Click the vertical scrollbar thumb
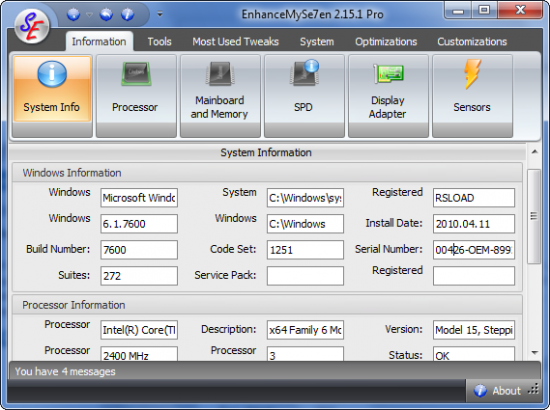This screenshot has width=550, height=410. pyautogui.click(x=534, y=216)
